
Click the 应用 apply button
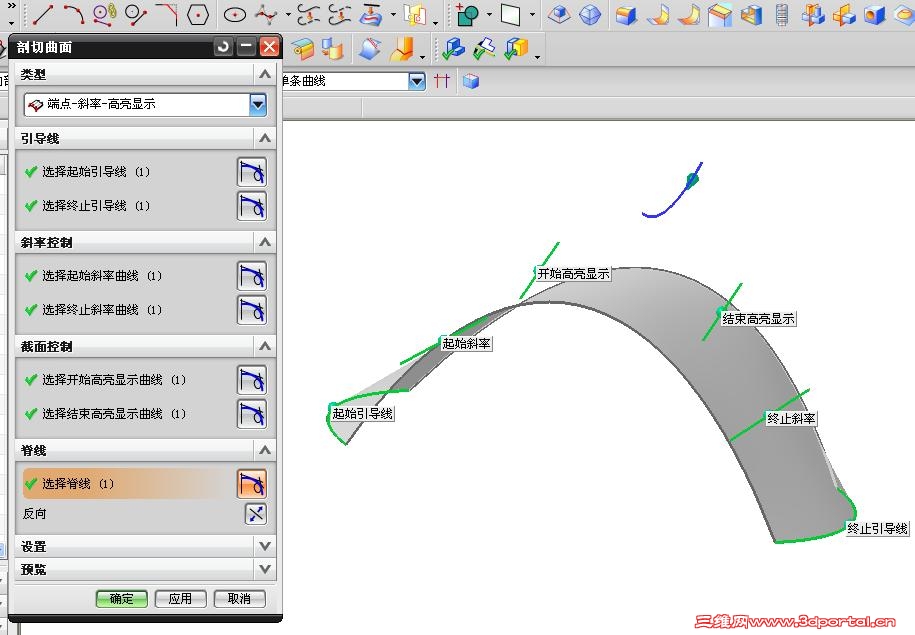pyautogui.click(x=180, y=599)
